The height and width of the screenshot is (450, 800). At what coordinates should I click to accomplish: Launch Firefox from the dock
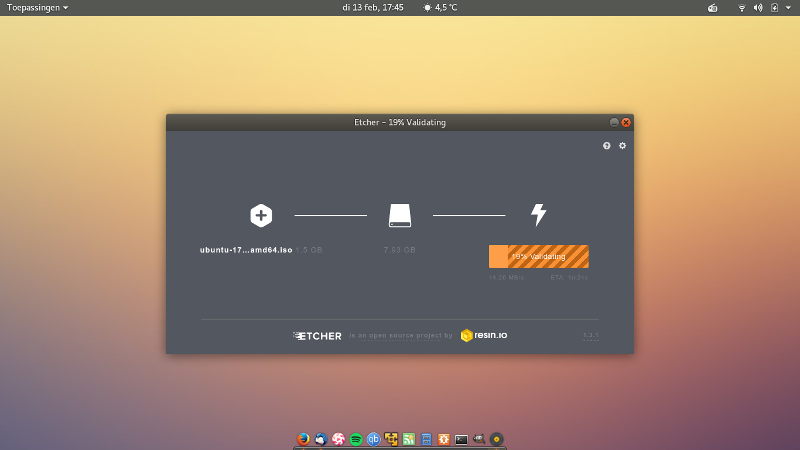point(303,439)
